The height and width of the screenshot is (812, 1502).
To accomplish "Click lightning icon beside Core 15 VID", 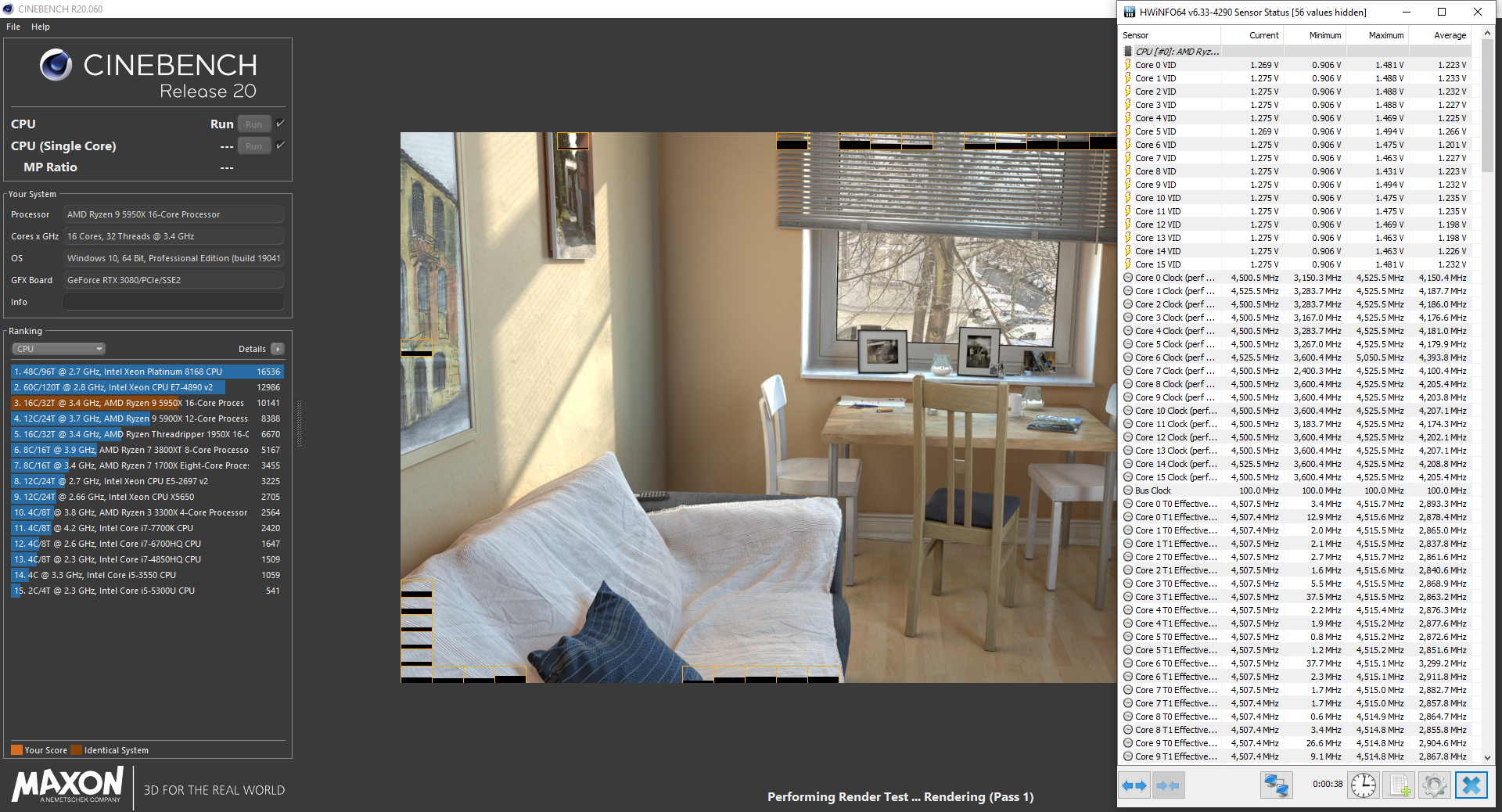I will pos(1128,264).
